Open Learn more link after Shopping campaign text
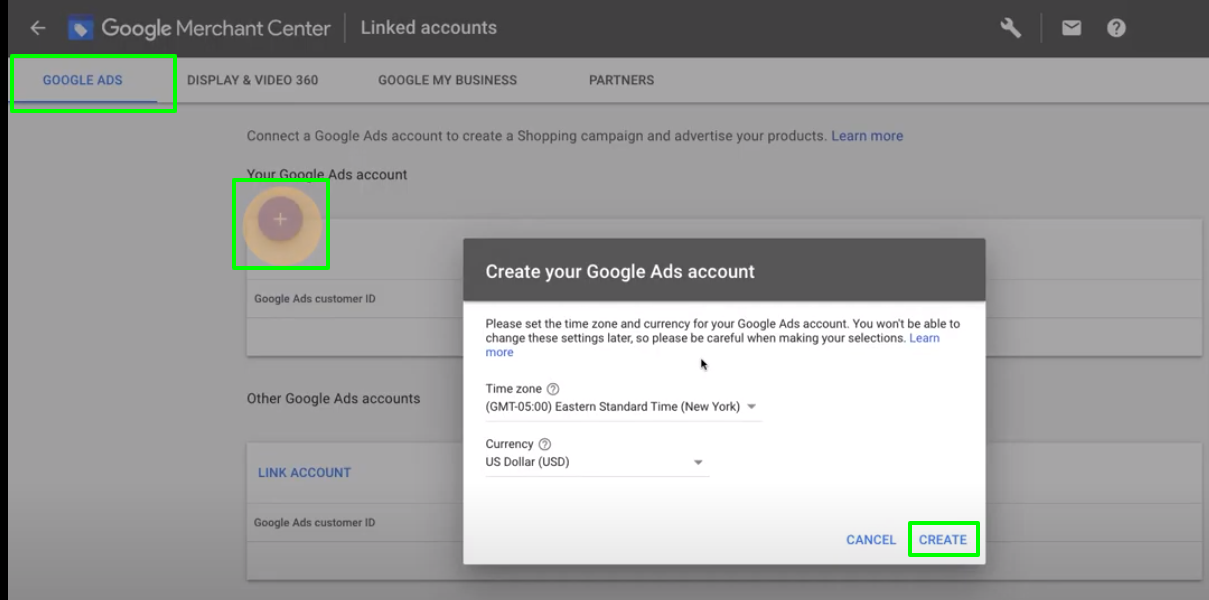 (867, 136)
